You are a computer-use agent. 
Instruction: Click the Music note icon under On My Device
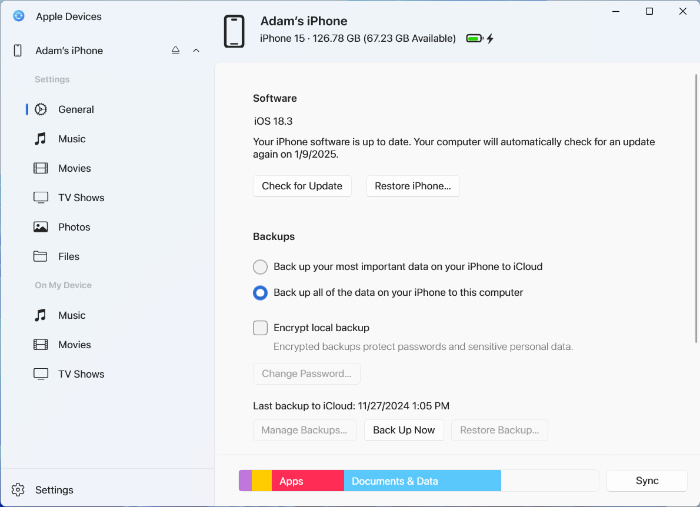40,315
